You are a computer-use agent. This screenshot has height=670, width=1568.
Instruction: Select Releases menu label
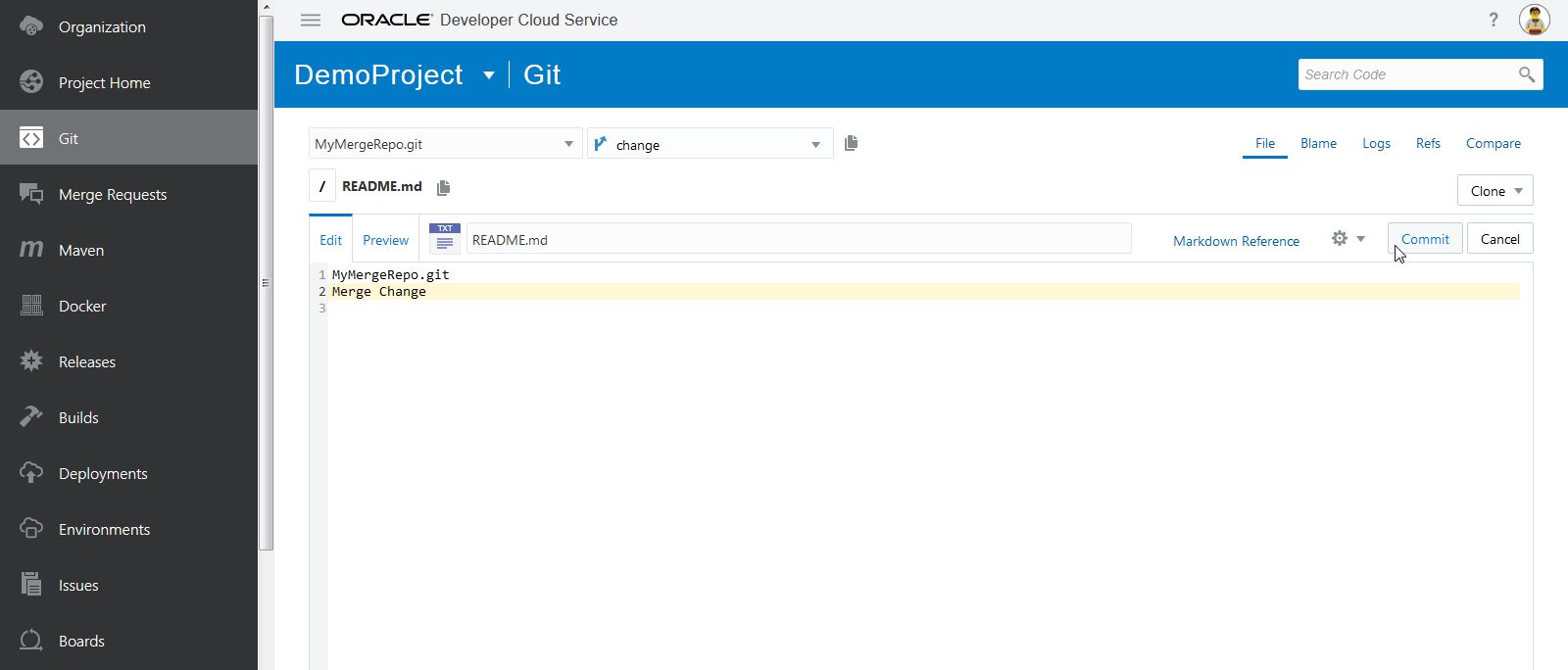[86, 361]
